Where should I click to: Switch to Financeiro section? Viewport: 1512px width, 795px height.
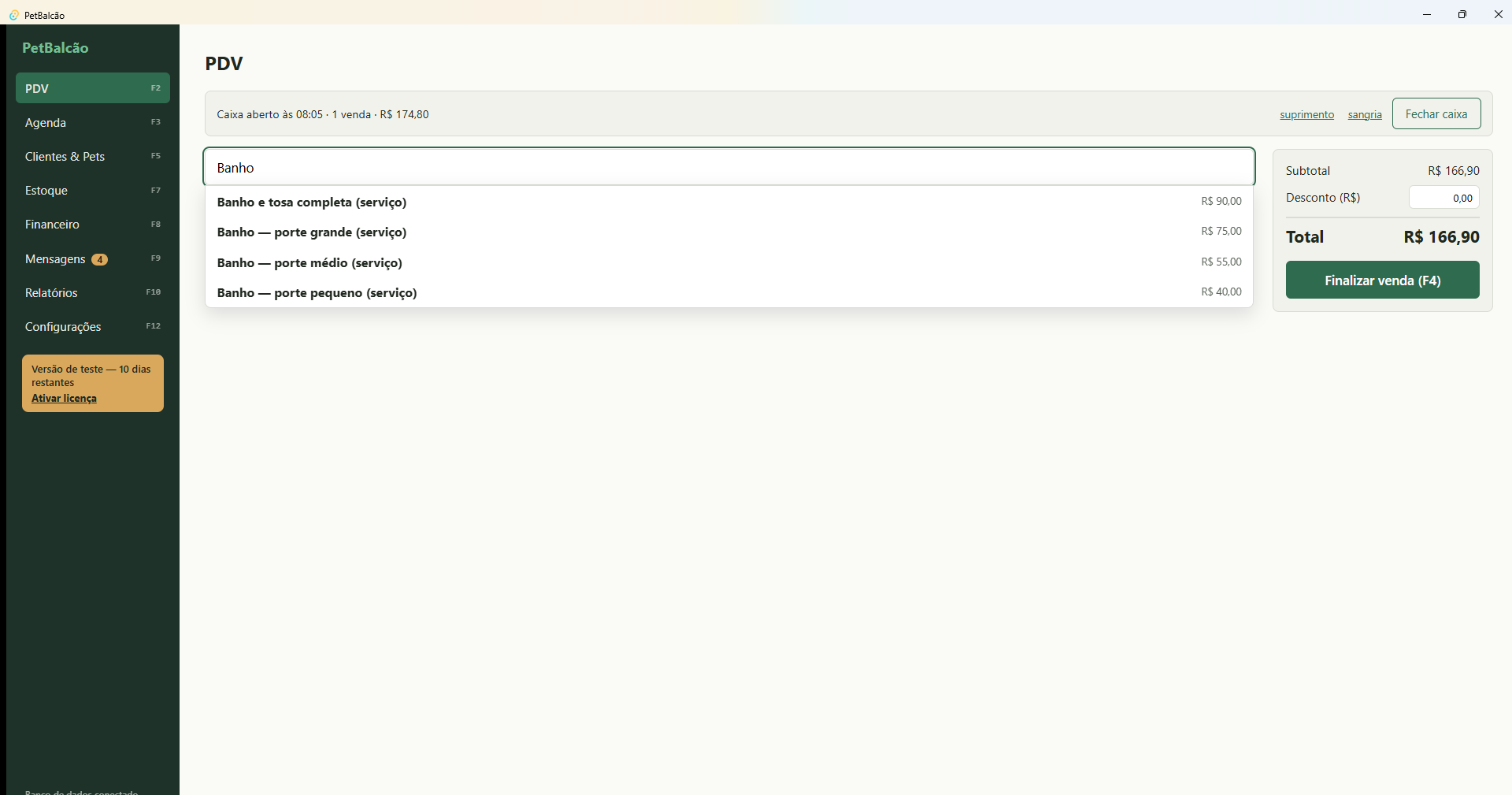coord(93,225)
